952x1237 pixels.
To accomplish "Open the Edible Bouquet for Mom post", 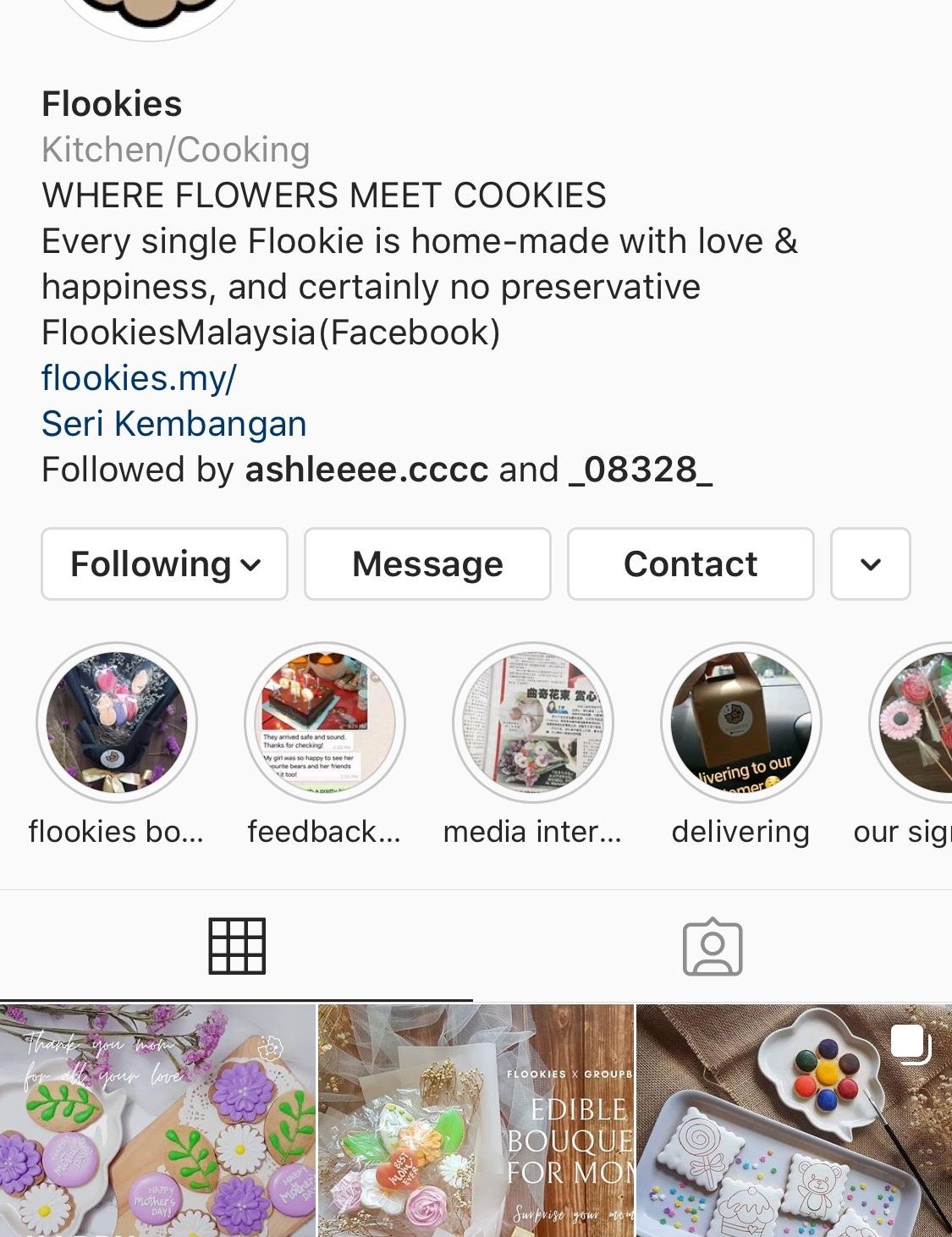I will point(476,1121).
